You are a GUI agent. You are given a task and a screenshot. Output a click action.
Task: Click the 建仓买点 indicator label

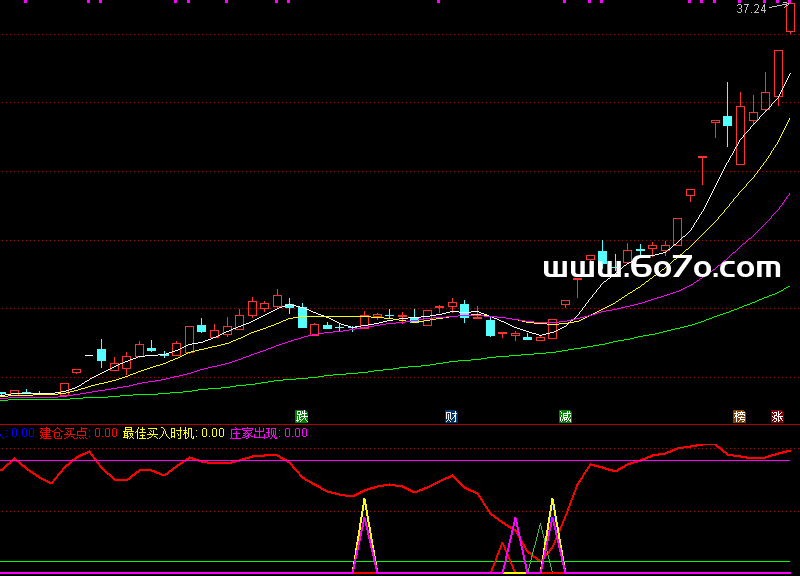coord(64,433)
